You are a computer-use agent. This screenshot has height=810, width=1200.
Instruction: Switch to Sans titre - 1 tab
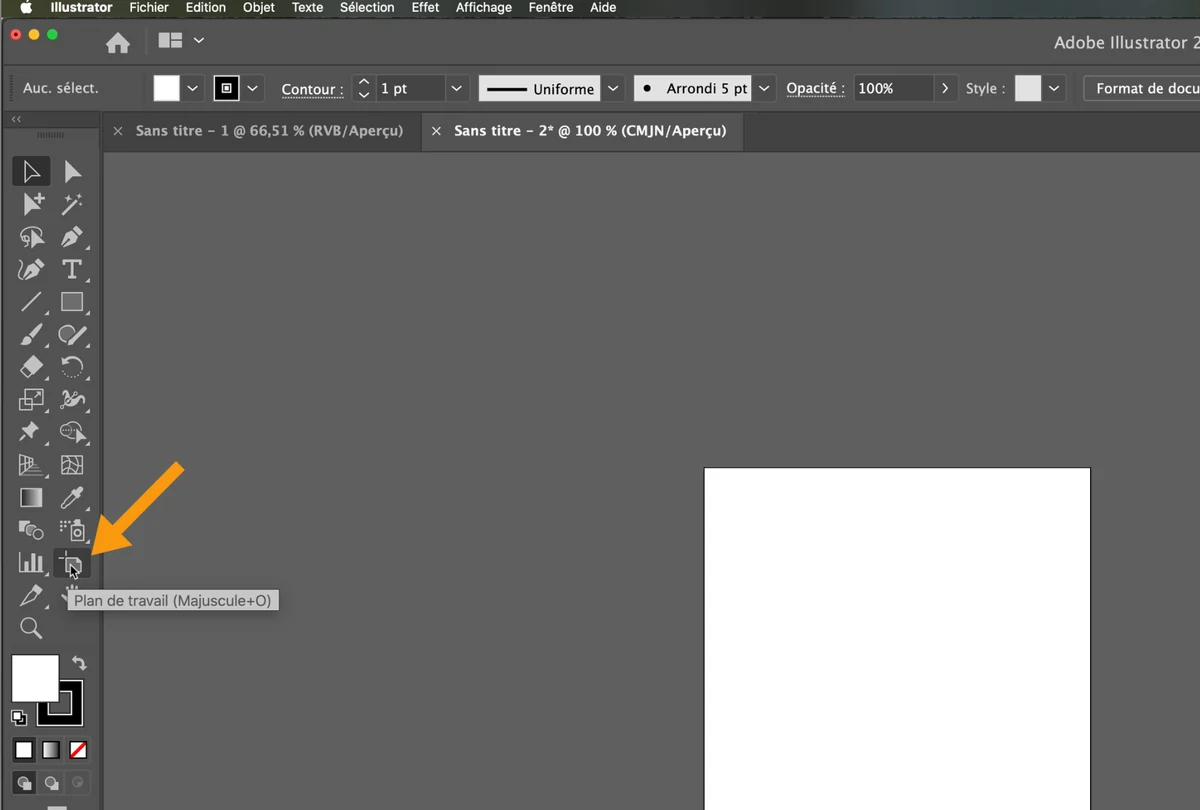click(x=269, y=131)
